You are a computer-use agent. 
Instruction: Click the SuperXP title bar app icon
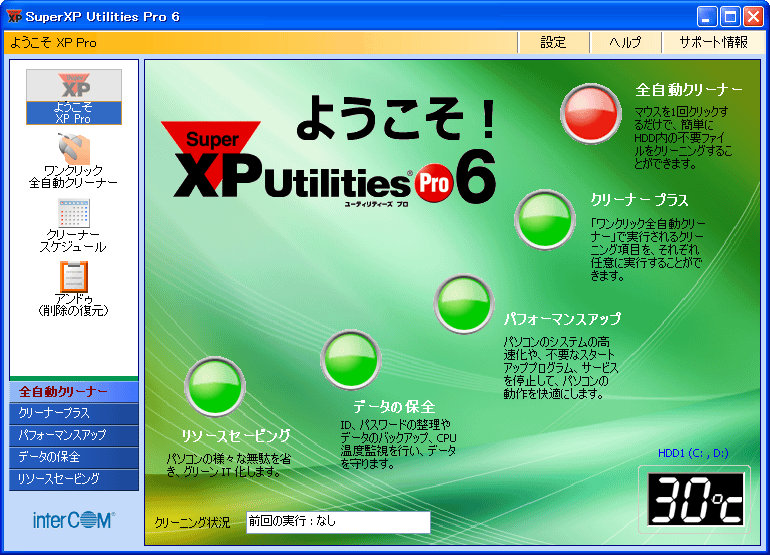tap(14, 17)
